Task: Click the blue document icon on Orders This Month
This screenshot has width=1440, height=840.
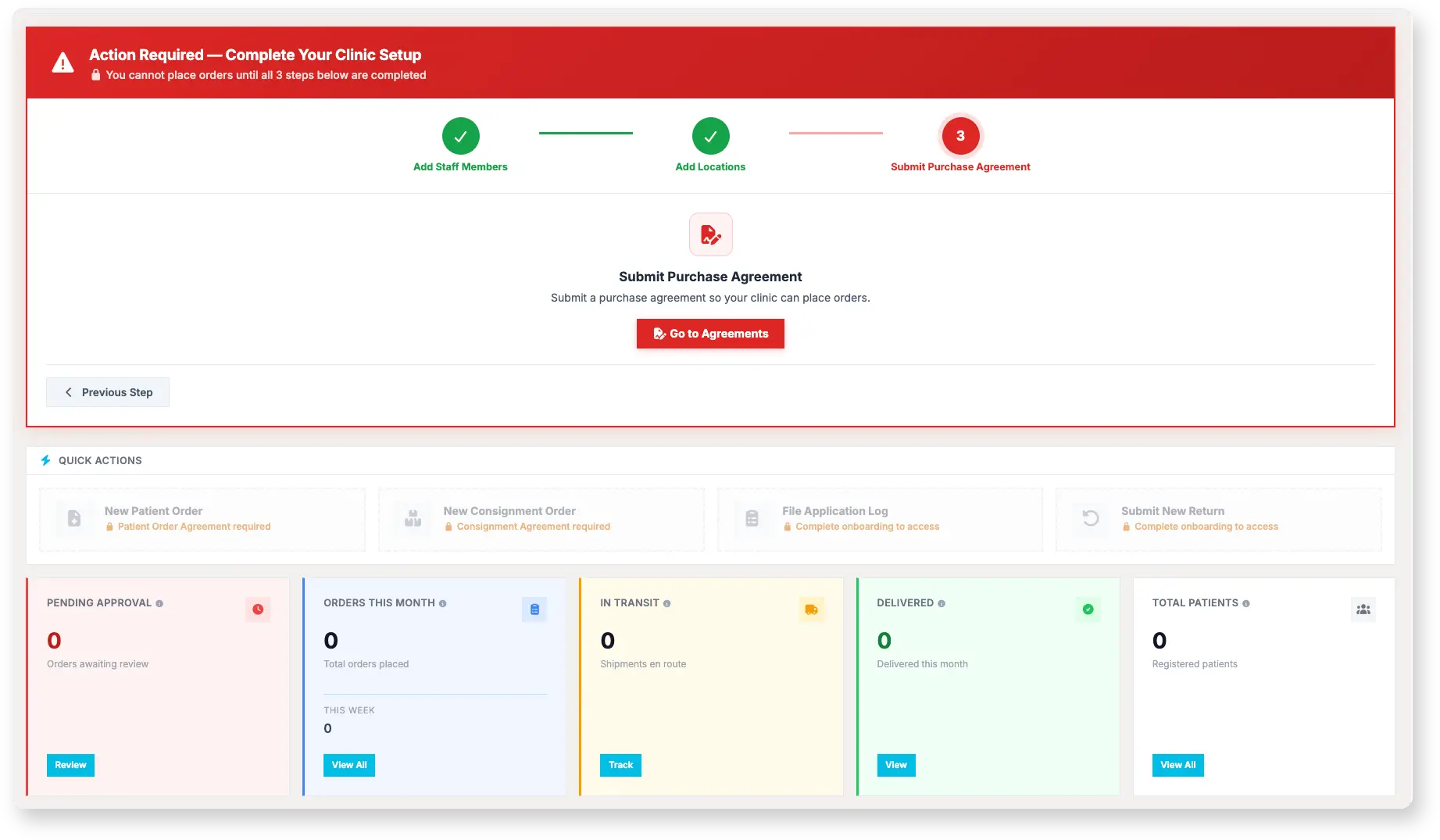Action: pos(534,609)
